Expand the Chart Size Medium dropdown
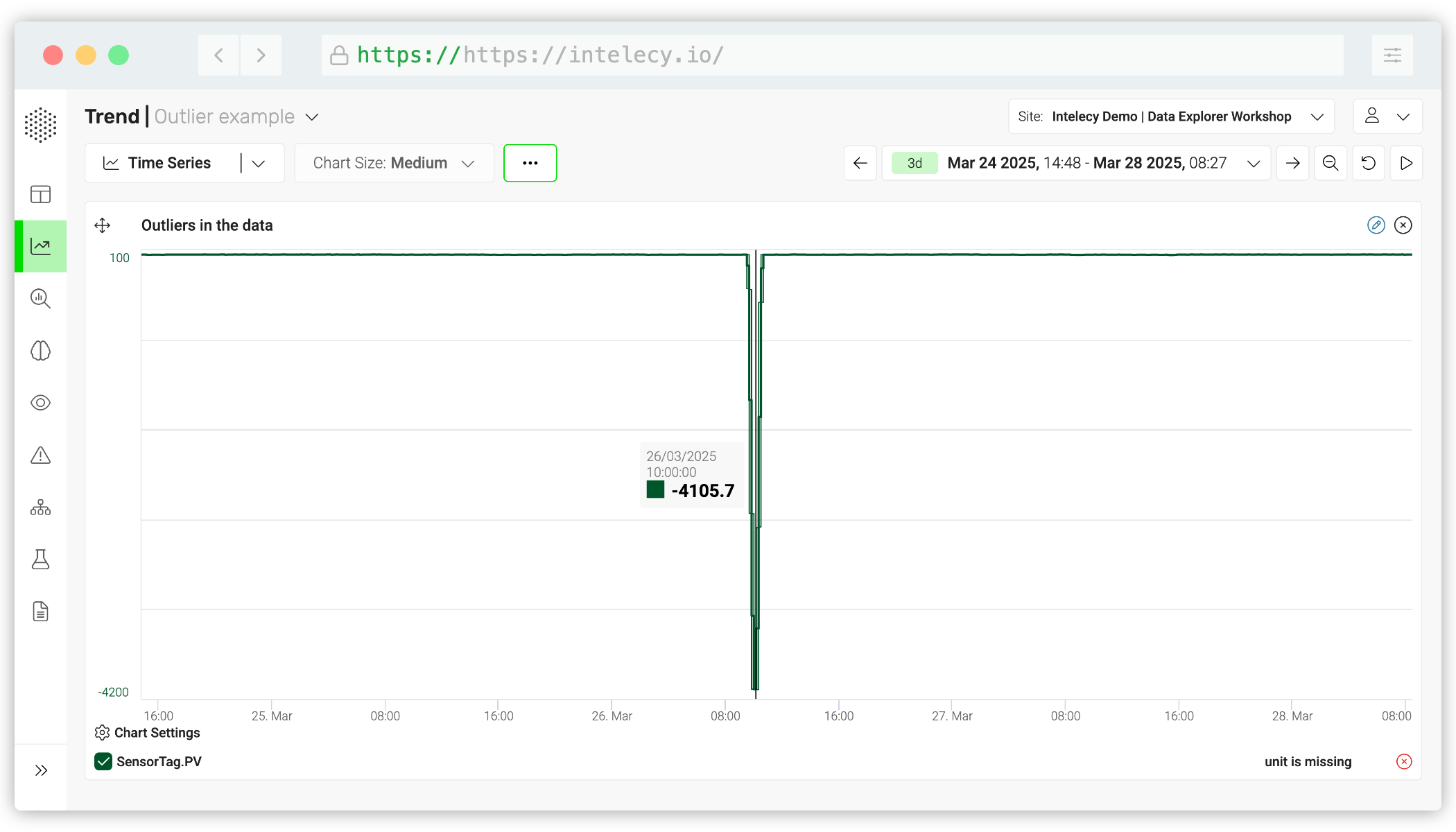The height and width of the screenshot is (832, 1456). pos(394,163)
